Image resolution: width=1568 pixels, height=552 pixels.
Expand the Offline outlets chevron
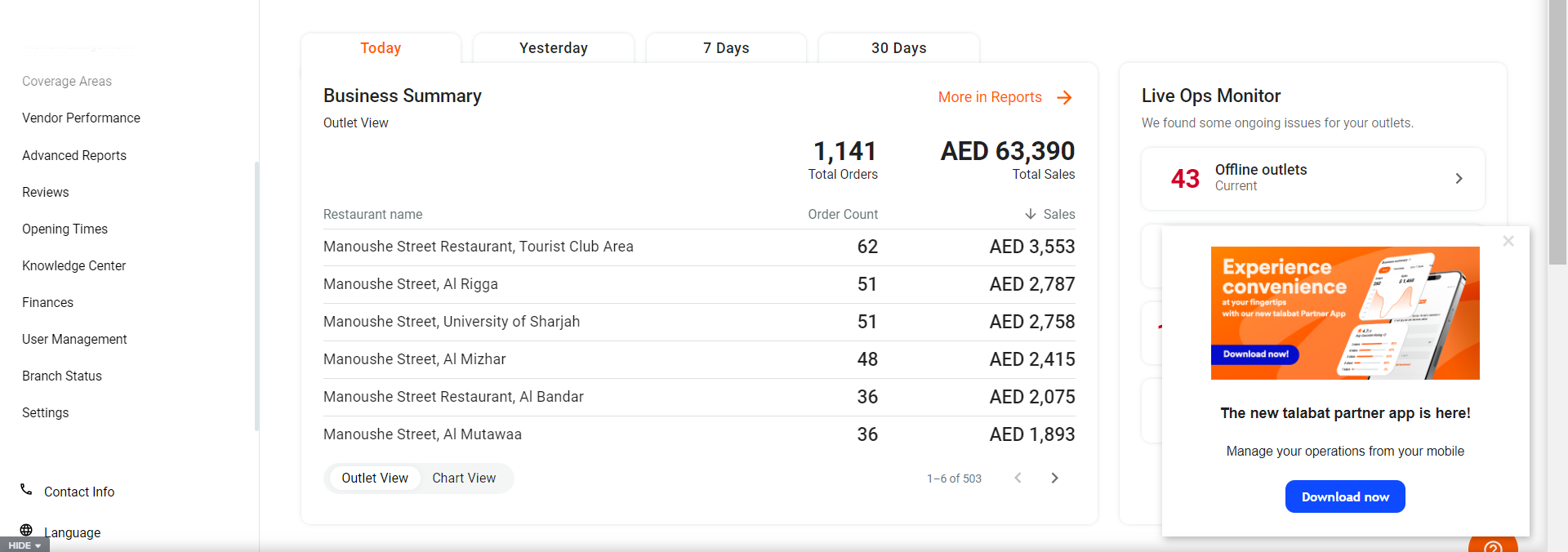tap(1459, 179)
